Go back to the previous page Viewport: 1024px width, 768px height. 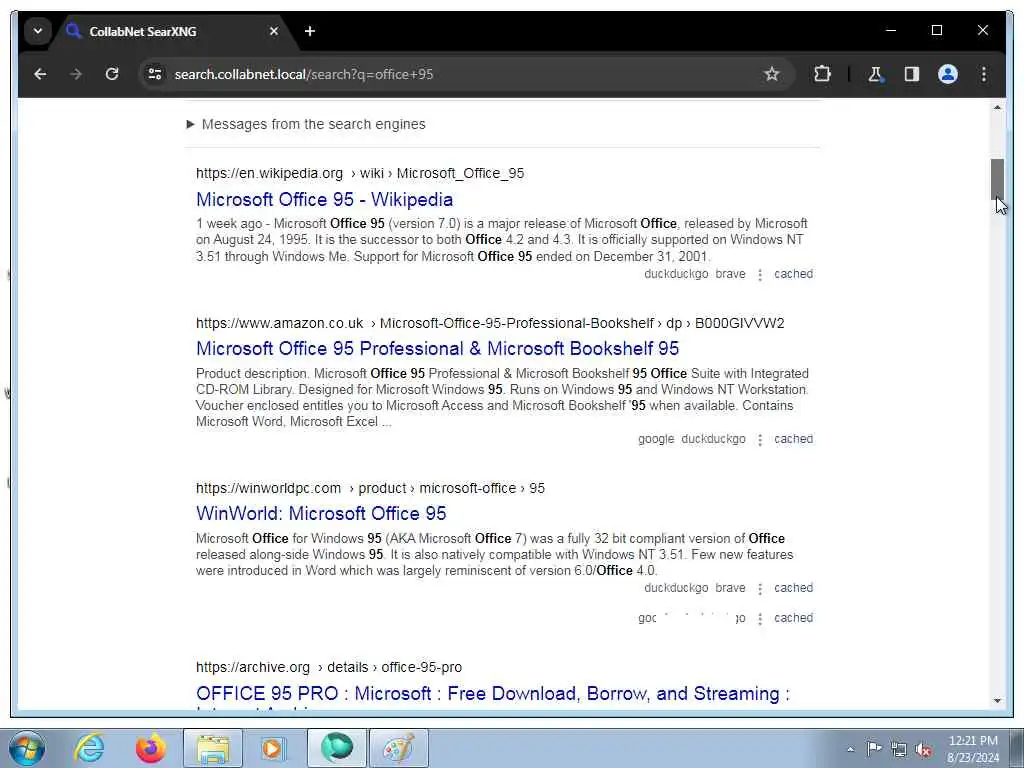(x=40, y=74)
